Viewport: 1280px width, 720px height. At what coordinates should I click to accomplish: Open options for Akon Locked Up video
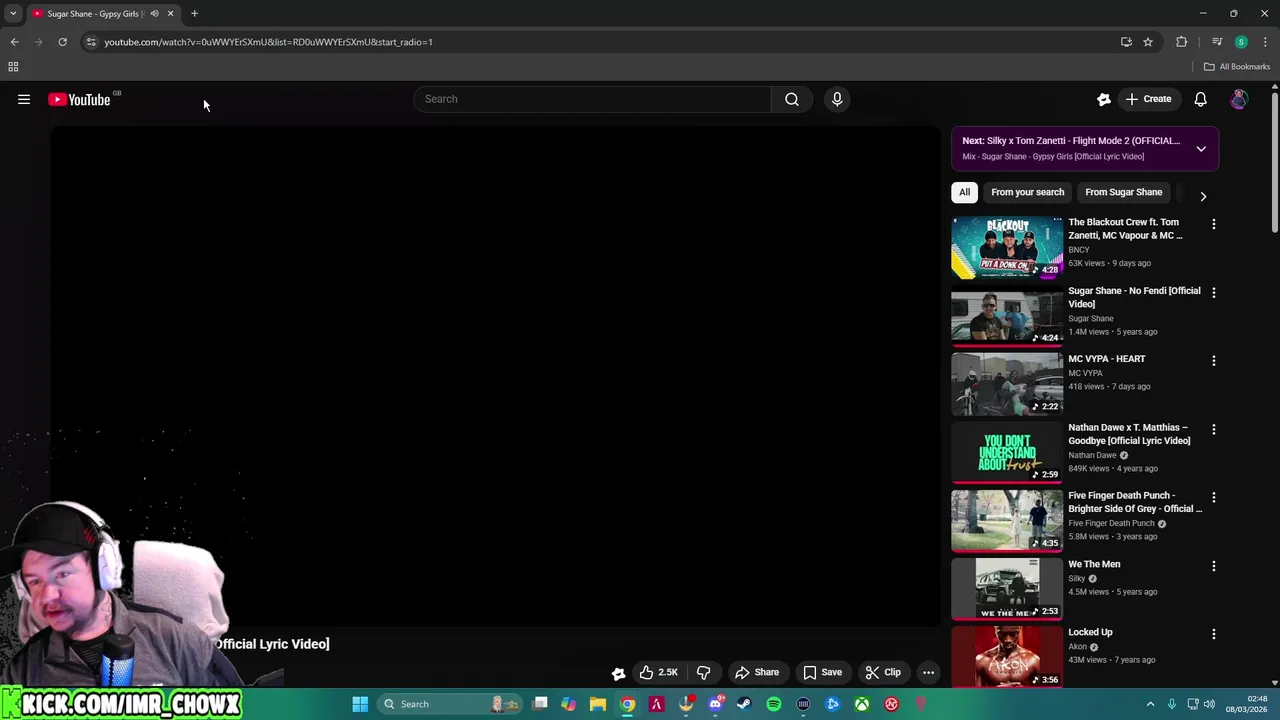tap(1214, 634)
